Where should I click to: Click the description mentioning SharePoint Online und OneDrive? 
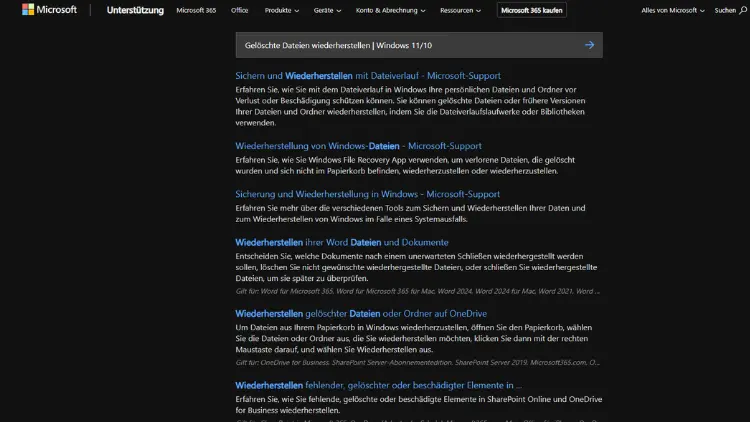(419, 405)
